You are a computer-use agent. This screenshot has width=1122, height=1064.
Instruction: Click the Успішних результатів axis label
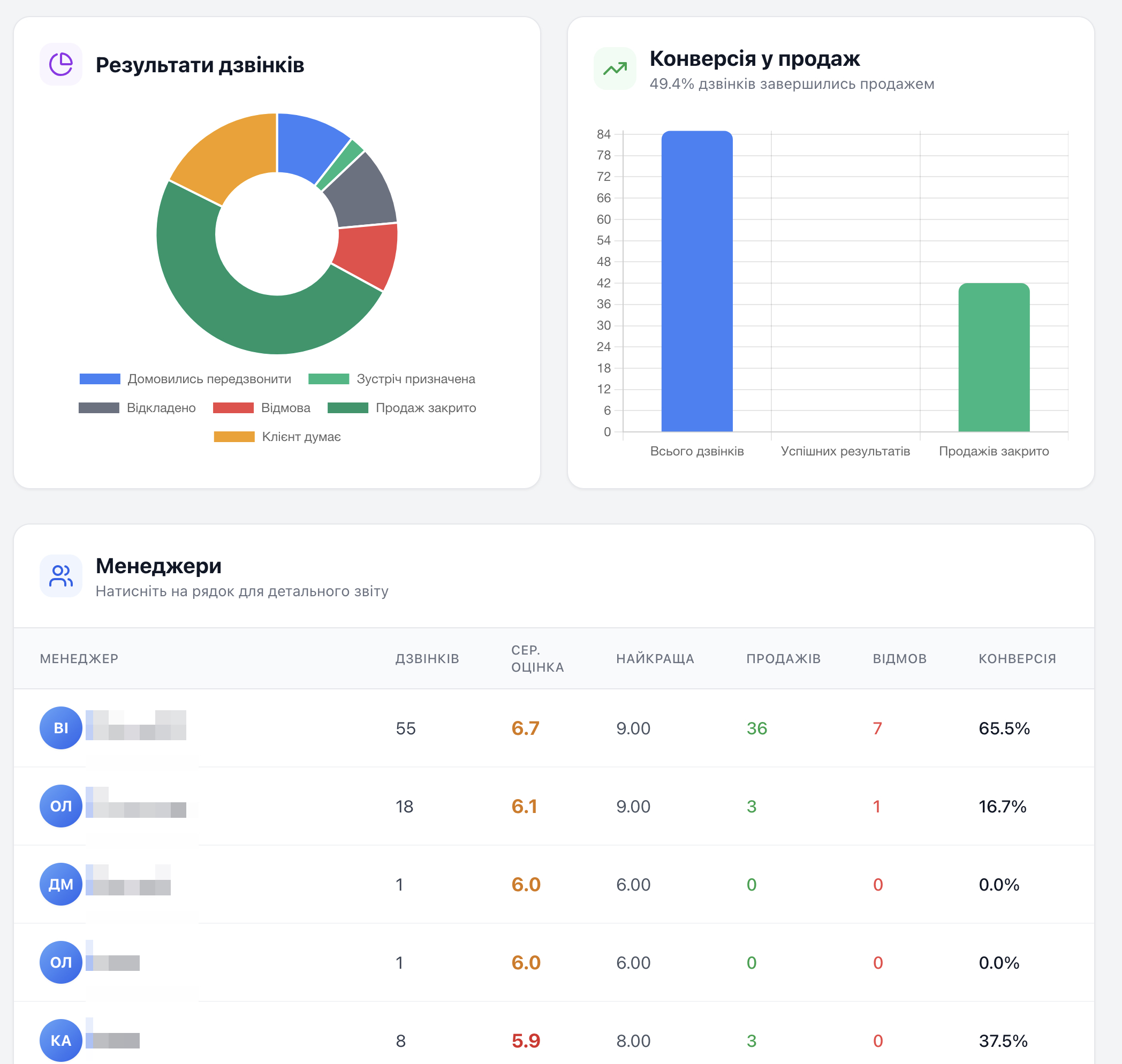(845, 451)
